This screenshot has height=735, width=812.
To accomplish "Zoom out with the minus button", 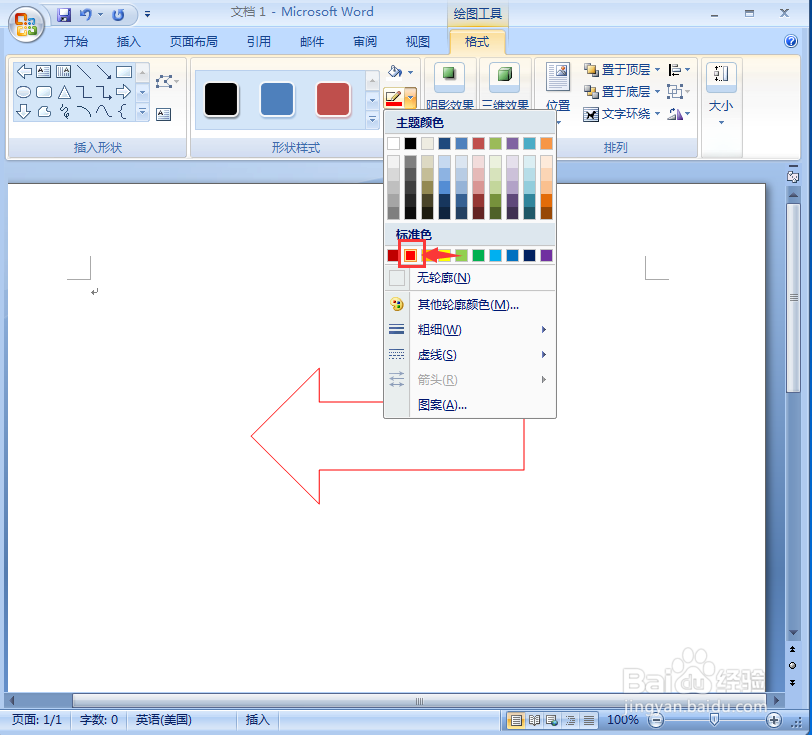I will (656, 720).
